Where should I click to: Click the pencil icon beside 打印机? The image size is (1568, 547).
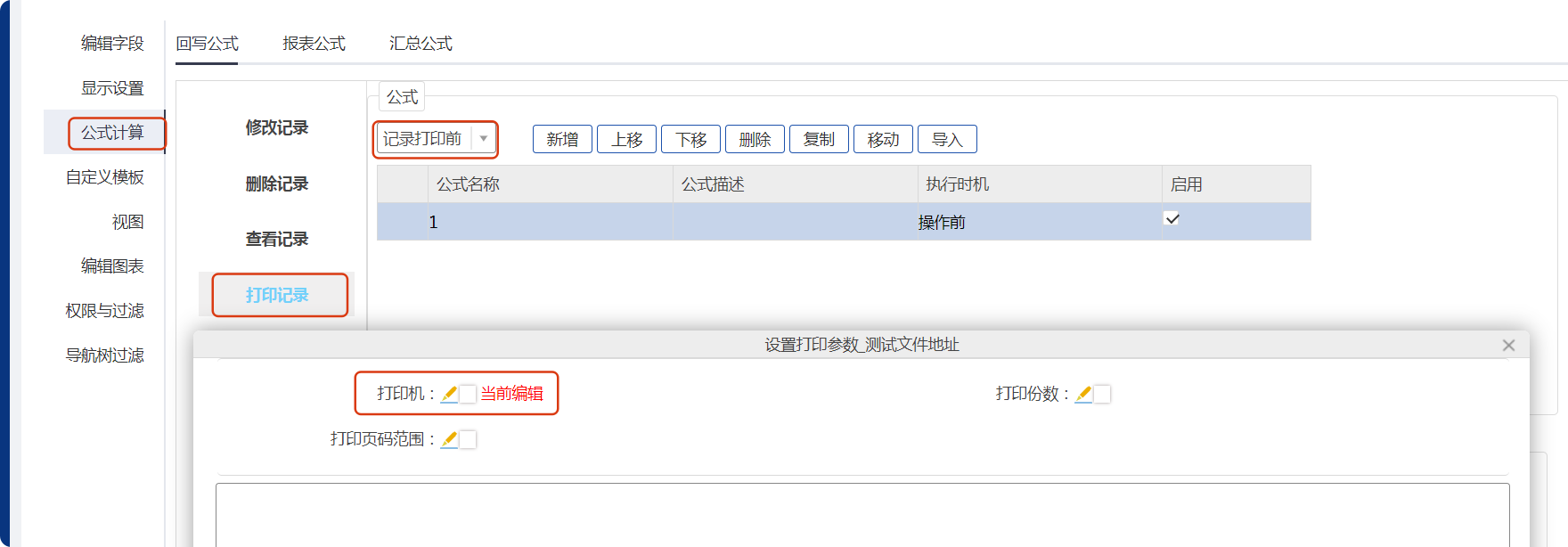[x=450, y=394]
